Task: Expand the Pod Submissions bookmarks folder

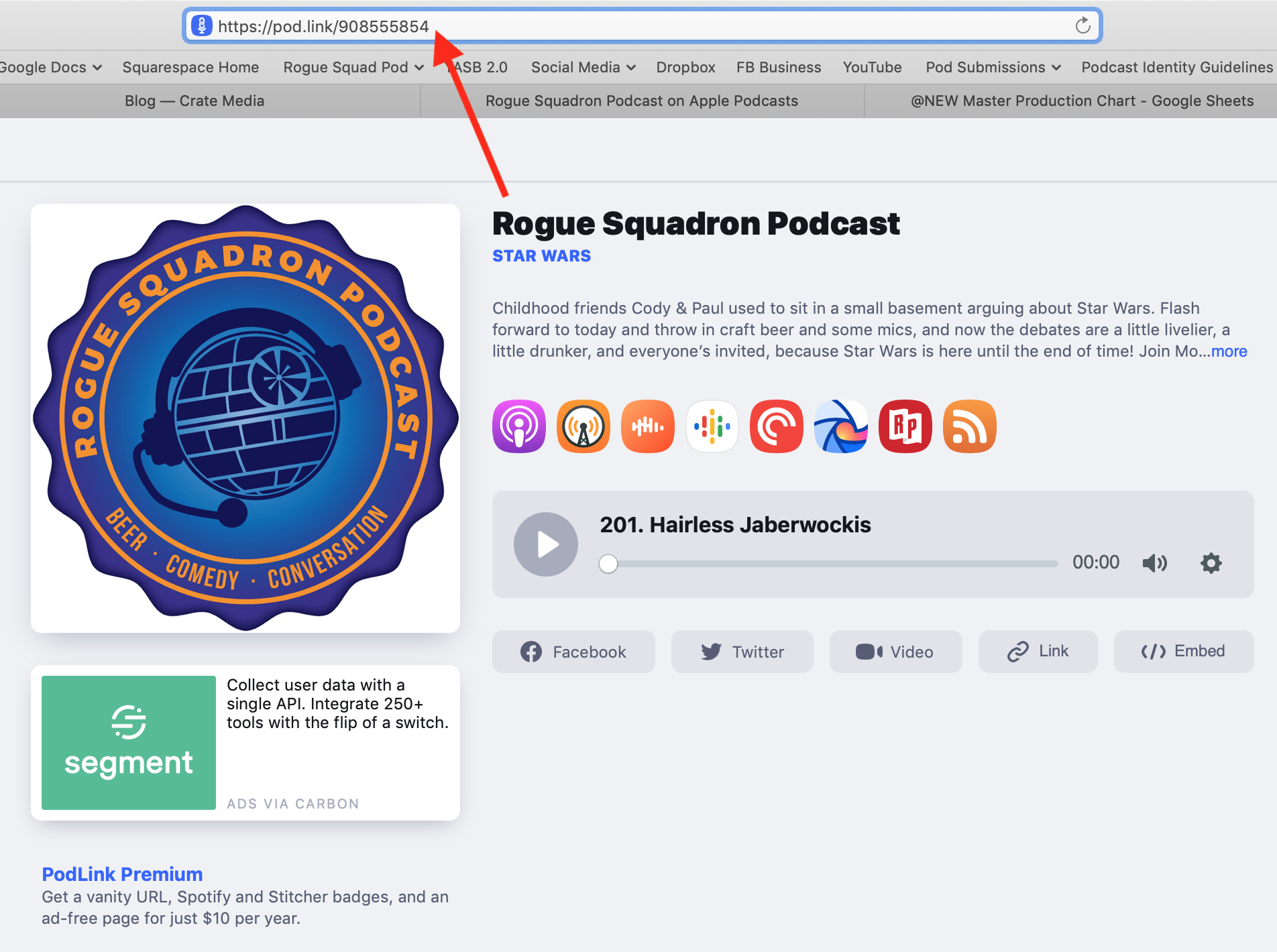Action: point(993,67)
